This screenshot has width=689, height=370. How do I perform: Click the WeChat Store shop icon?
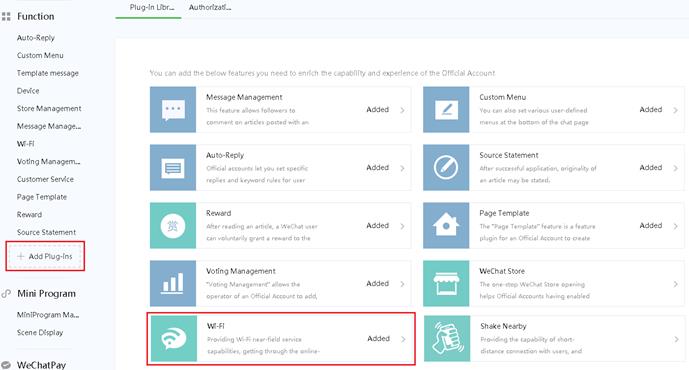tap(446, 284)
